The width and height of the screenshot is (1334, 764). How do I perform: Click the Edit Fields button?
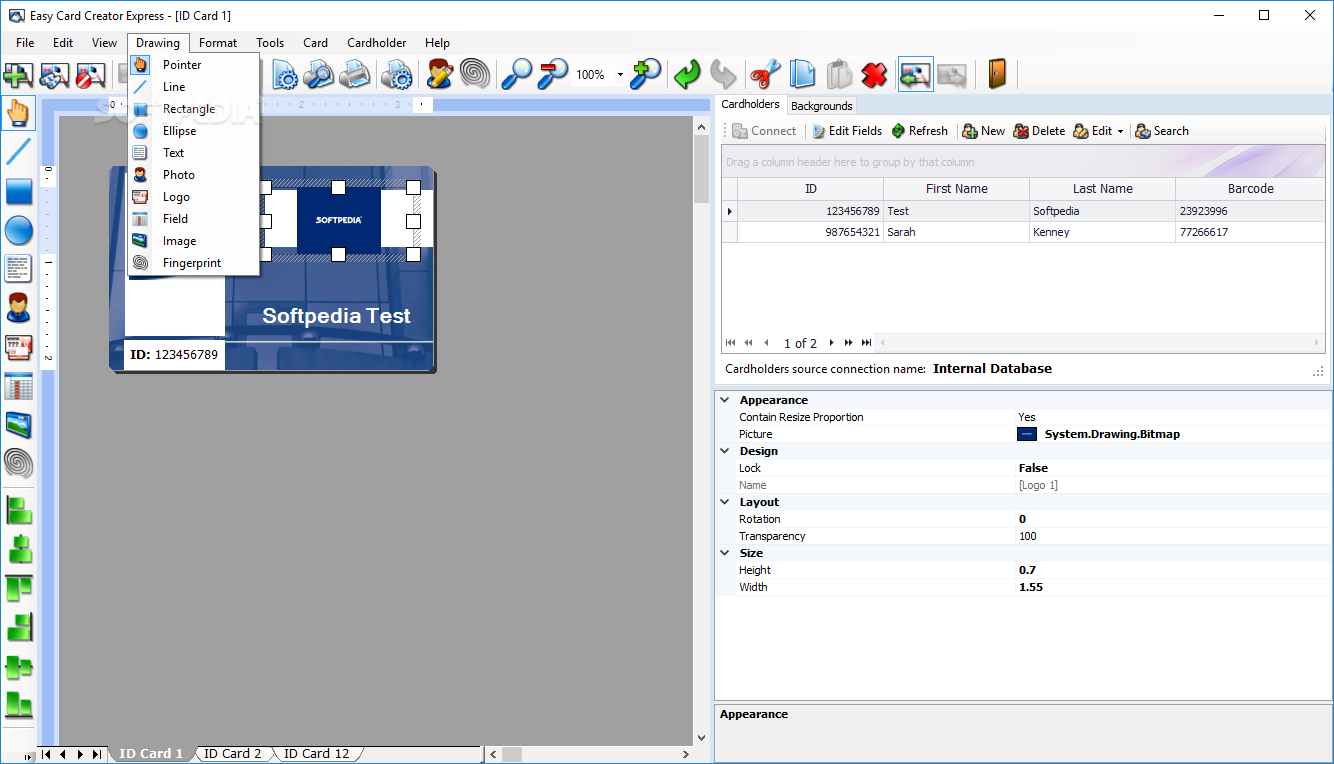click(x=846, y=131)
